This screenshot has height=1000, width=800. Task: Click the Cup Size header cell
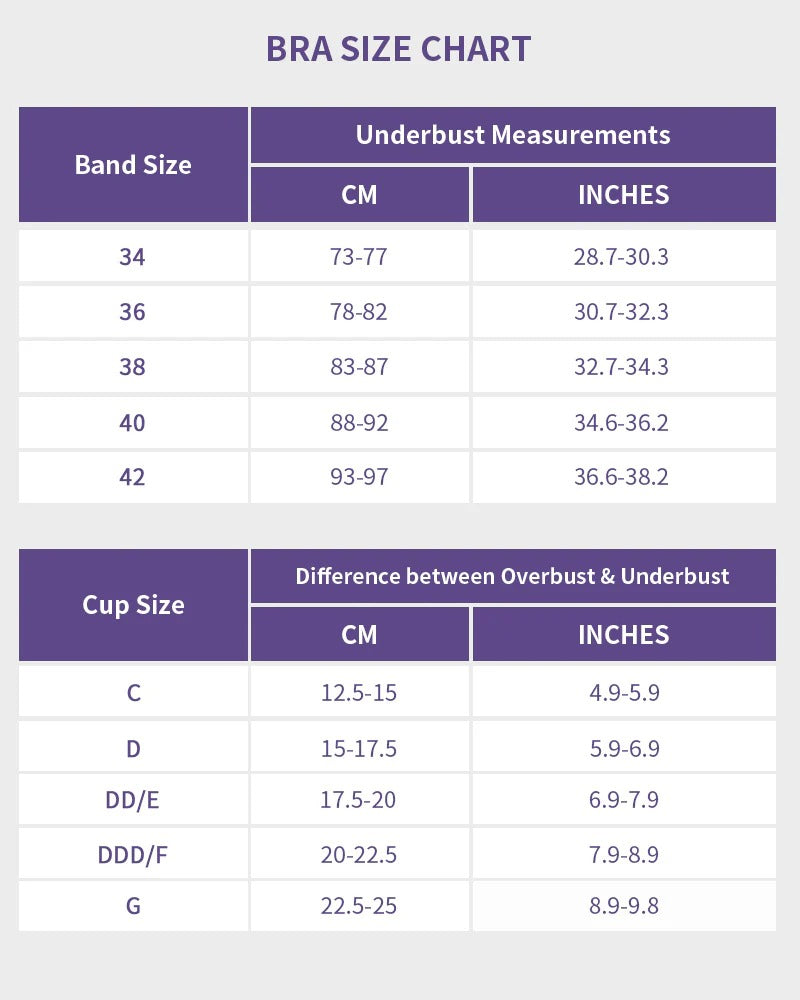(x=133, y=605)
